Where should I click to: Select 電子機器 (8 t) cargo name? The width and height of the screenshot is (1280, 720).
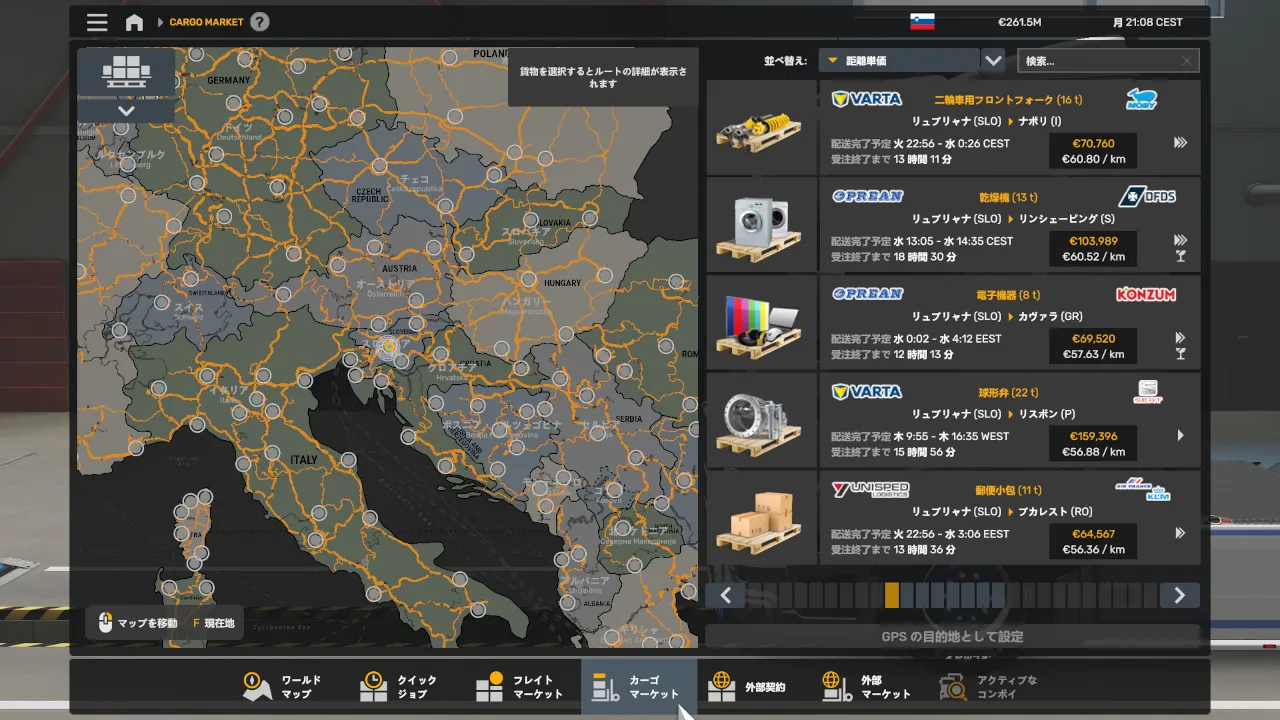coord(1008,295)
